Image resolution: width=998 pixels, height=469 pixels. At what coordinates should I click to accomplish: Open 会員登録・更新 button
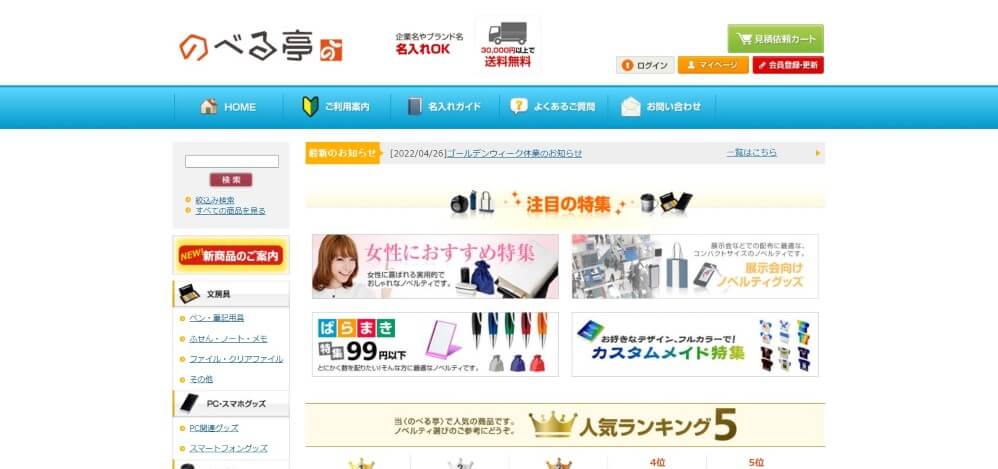coord(788,65)
